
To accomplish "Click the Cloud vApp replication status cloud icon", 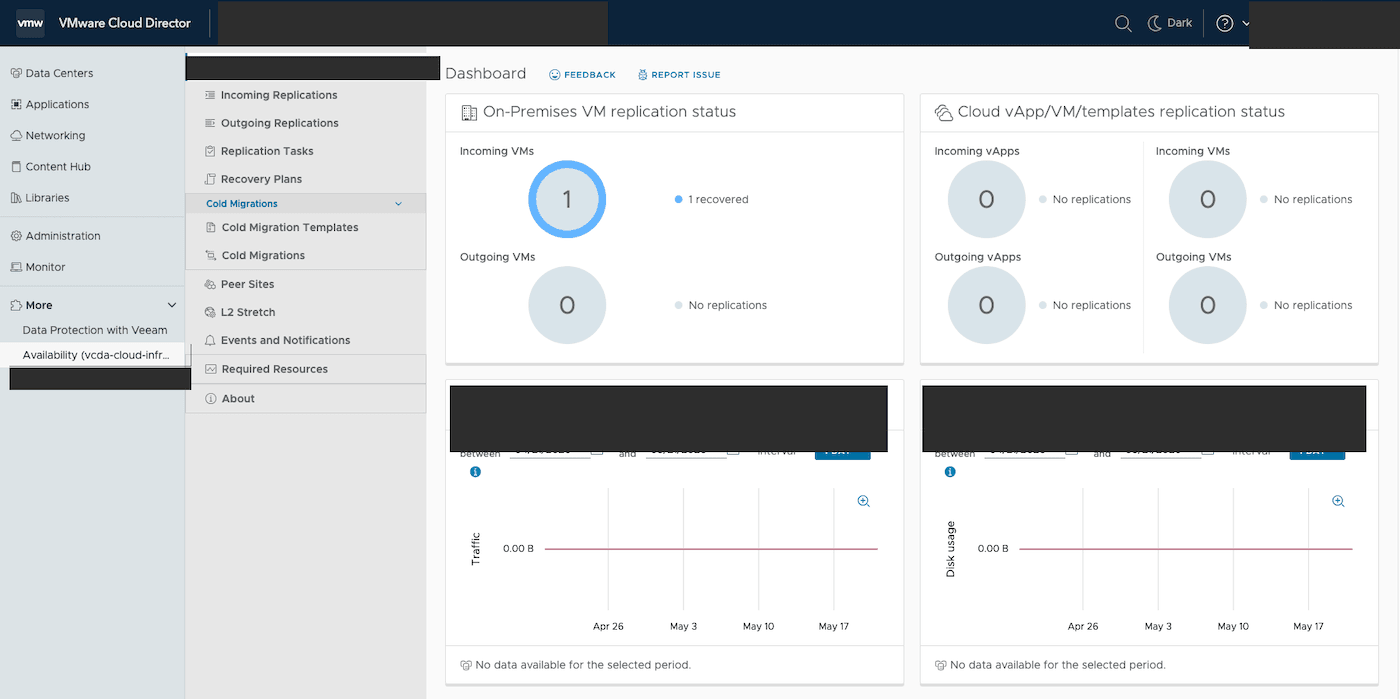I will point(943,113).
